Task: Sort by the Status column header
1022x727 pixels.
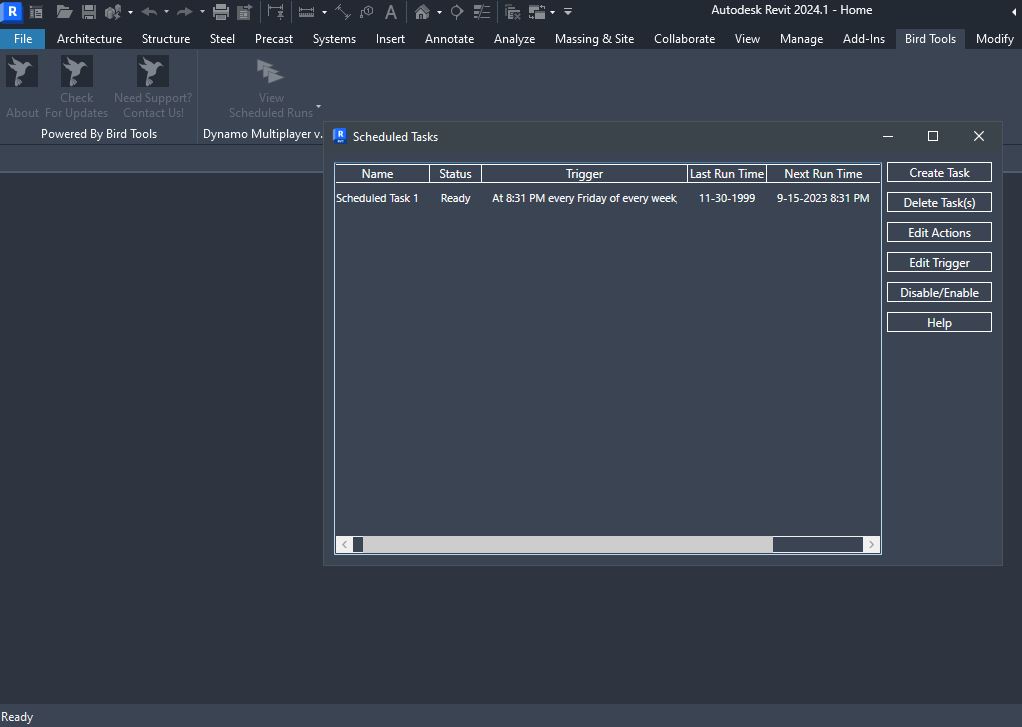Action: (455, 173)
